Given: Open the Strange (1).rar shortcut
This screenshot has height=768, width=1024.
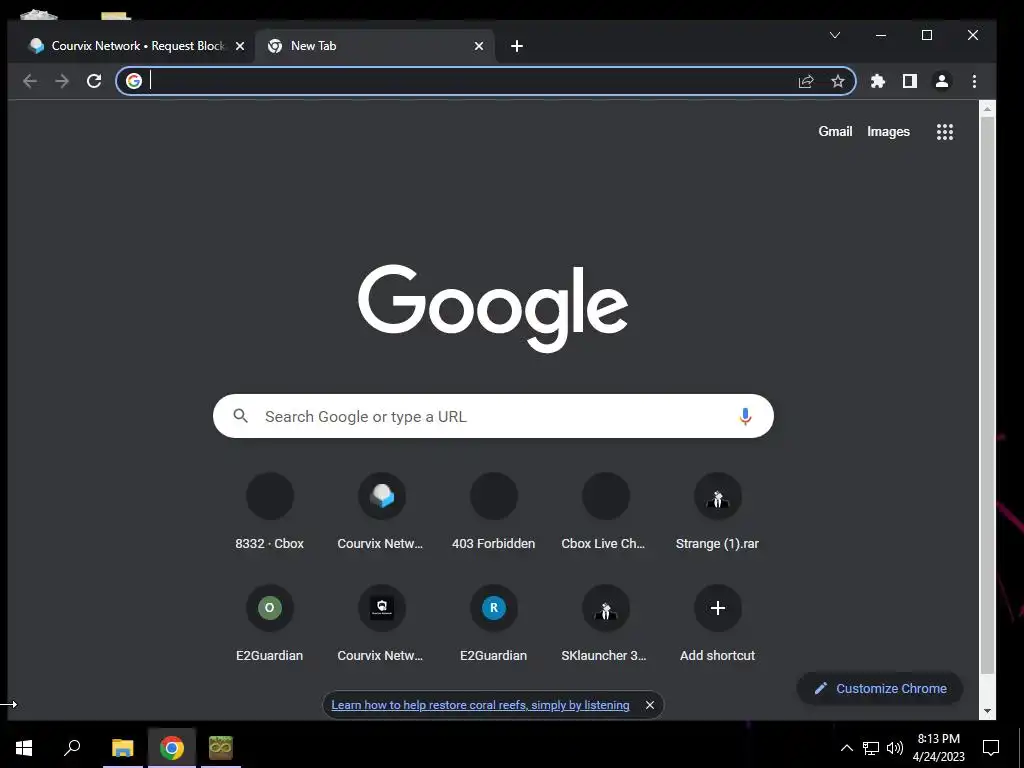Looking at the screenshot, I should [x=718, y=513].
